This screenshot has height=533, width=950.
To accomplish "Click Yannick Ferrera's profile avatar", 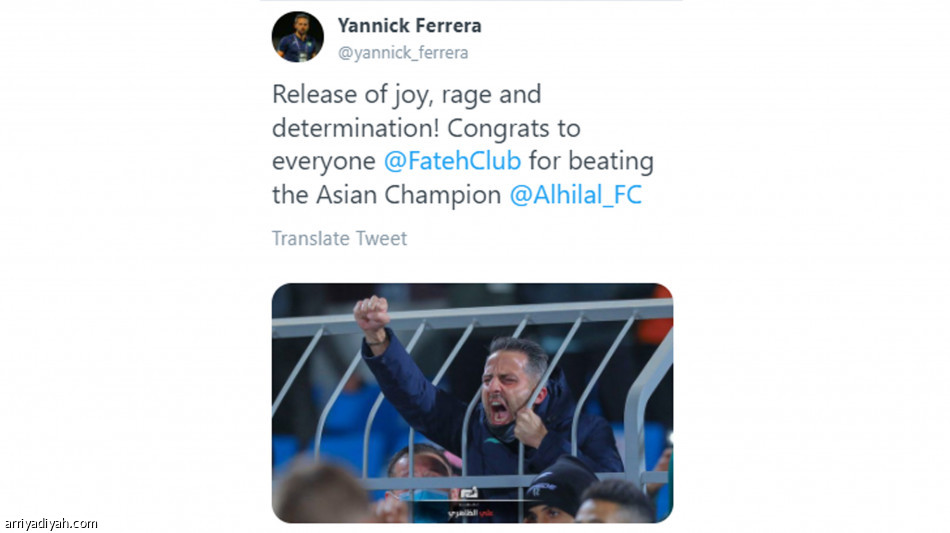I will (x=297, y=37).
